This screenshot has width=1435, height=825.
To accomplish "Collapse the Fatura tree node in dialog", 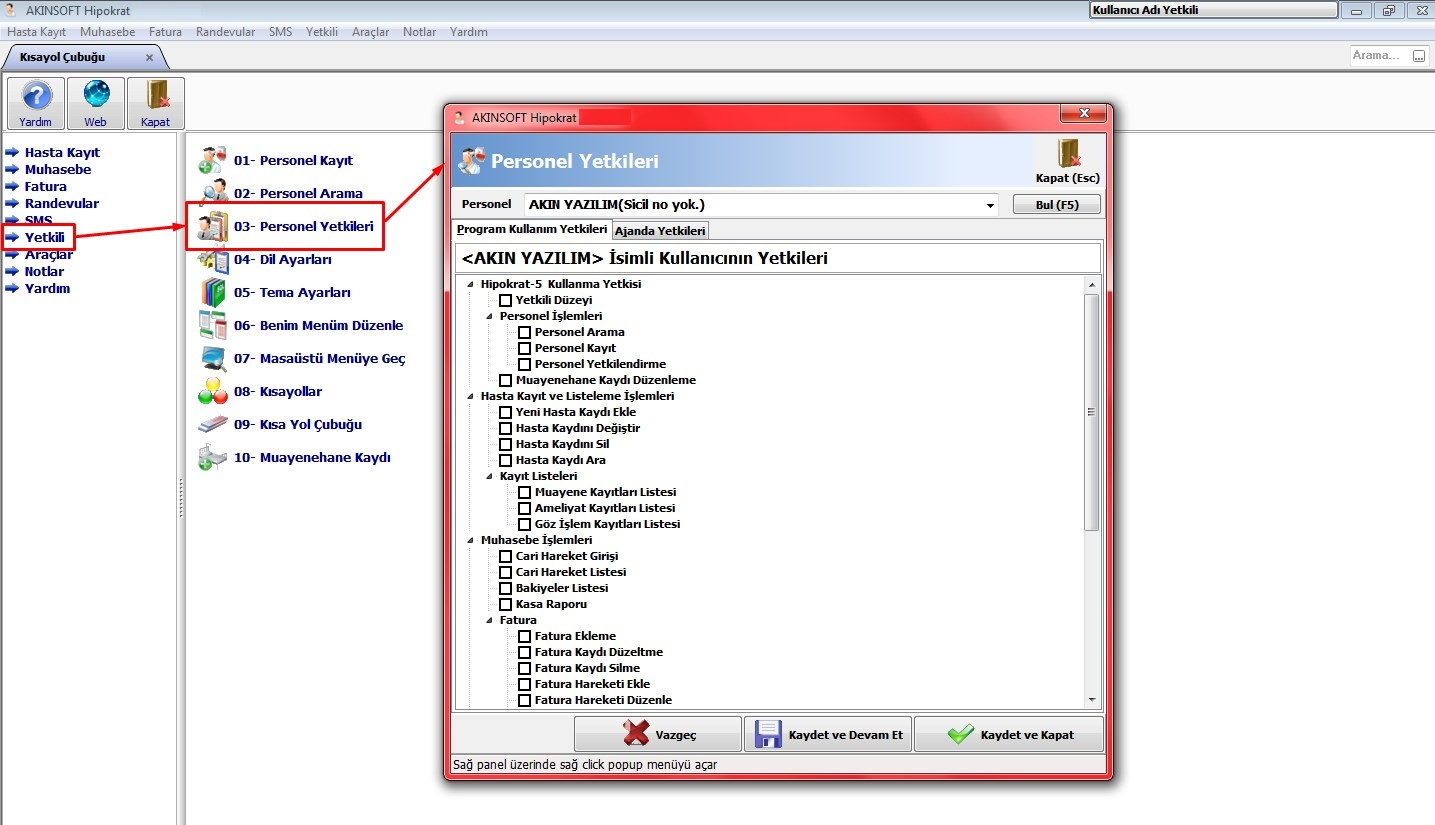I will [x=489, y=620].
